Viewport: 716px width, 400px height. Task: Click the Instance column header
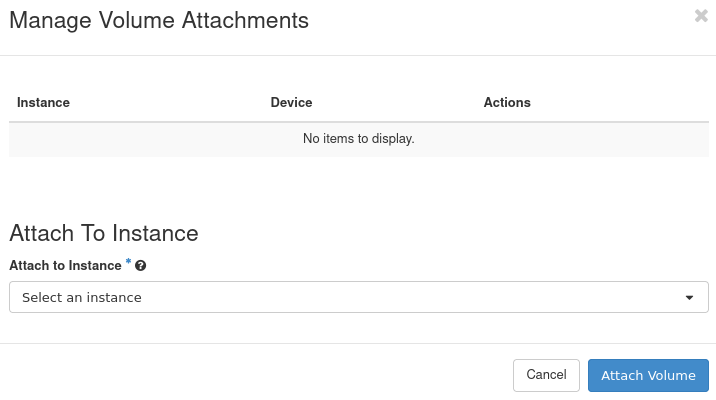[x=43, y=103]
